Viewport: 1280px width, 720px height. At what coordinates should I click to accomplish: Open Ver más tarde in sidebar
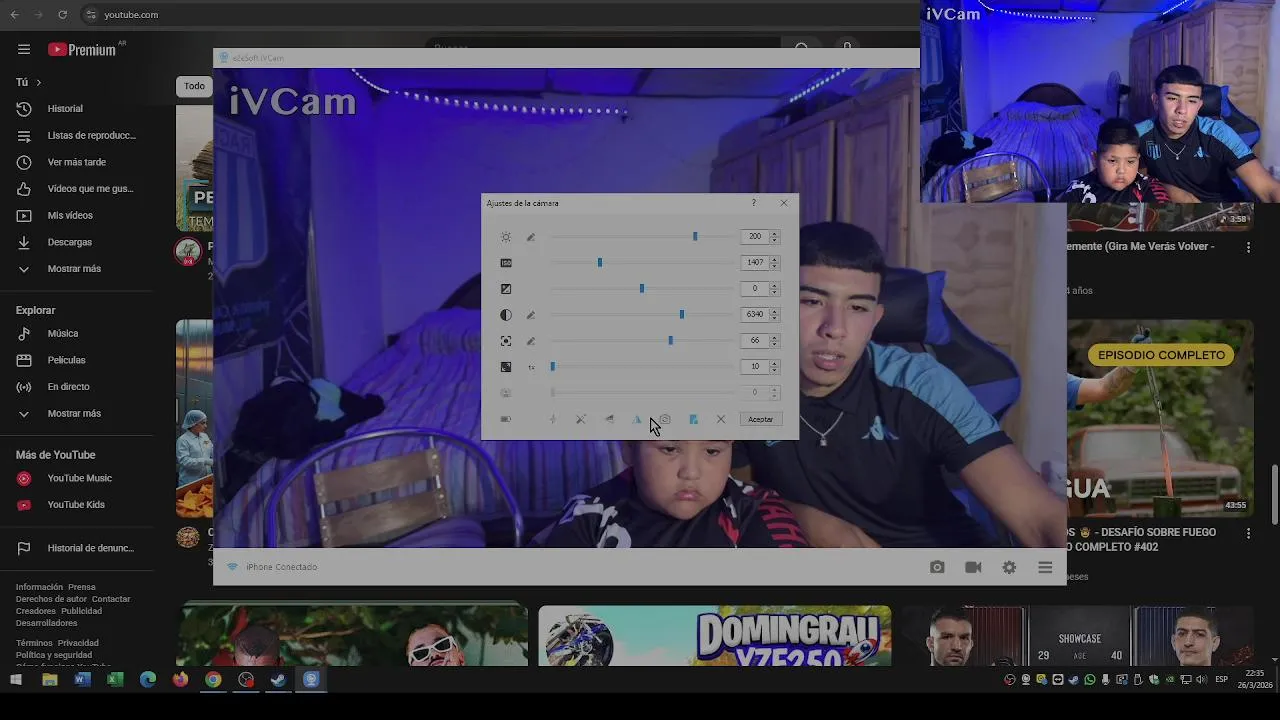coord(76,162)
